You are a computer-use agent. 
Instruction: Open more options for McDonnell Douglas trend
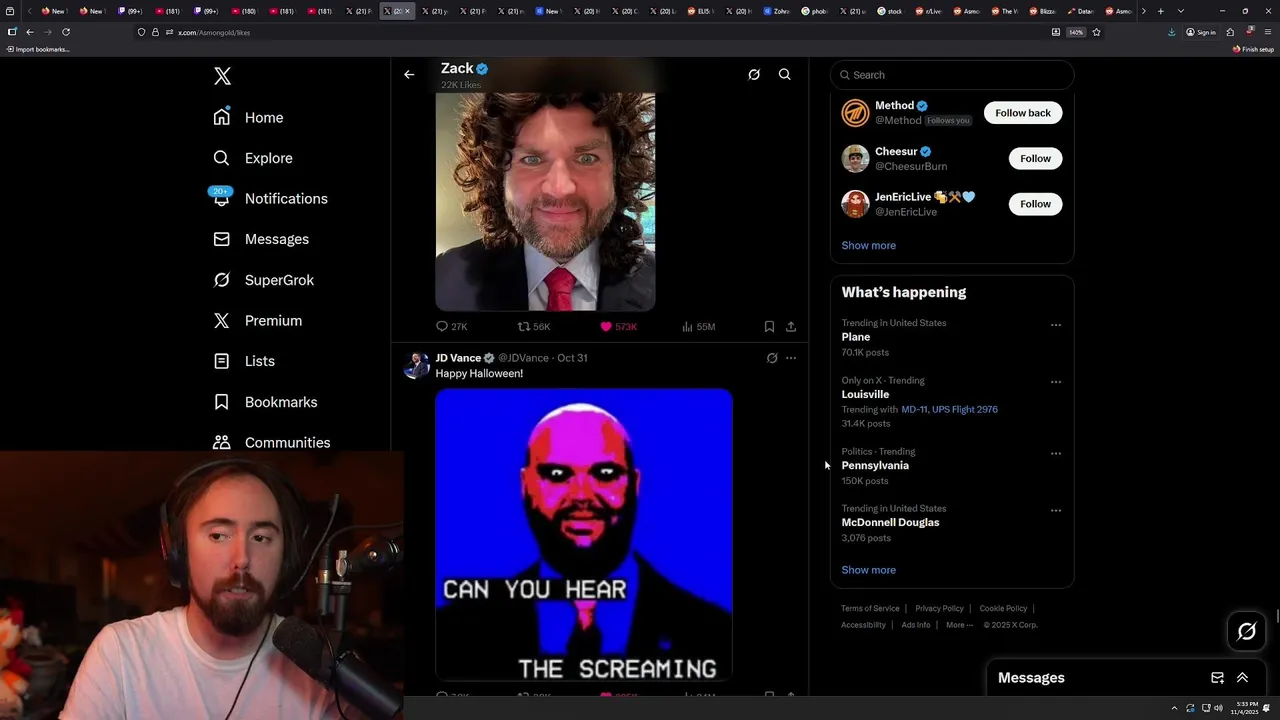(x=1056, y=510)
